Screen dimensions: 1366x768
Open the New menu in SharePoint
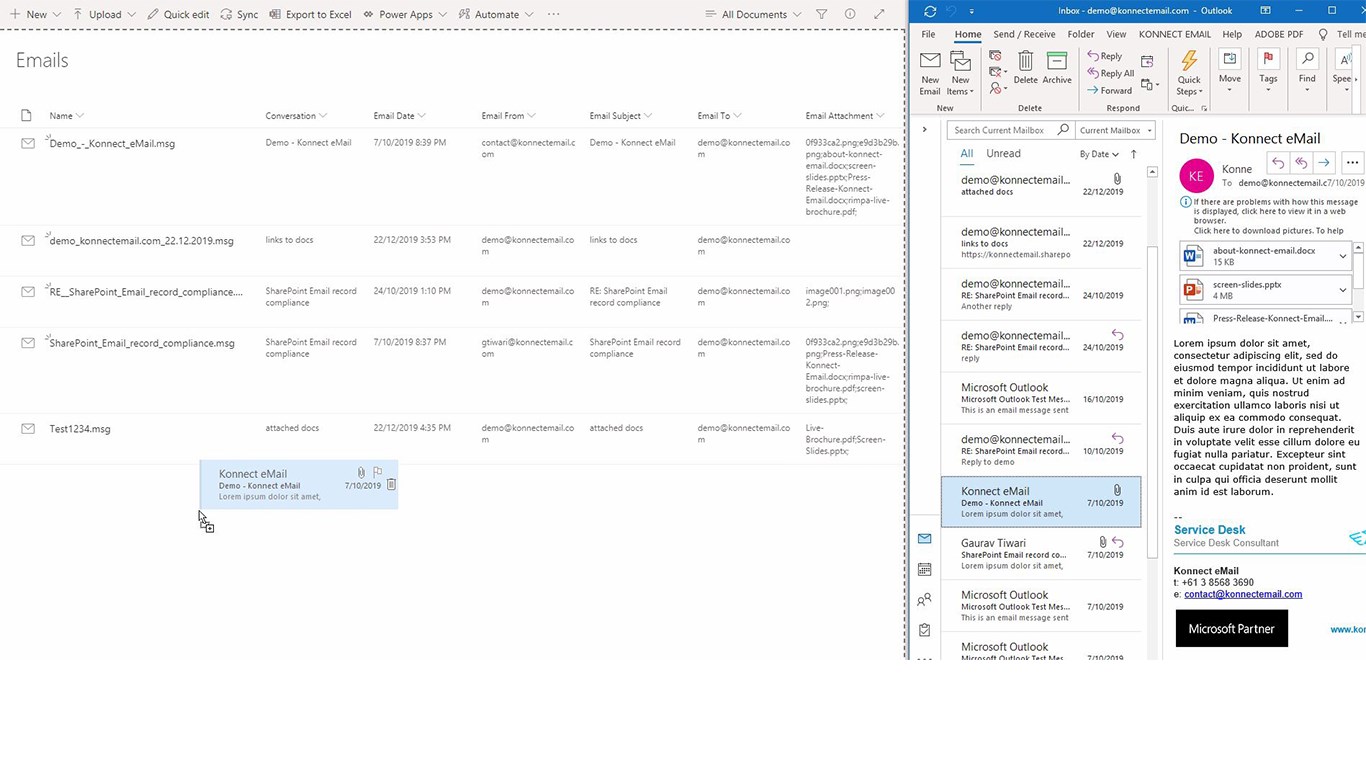tap(35, 14)
